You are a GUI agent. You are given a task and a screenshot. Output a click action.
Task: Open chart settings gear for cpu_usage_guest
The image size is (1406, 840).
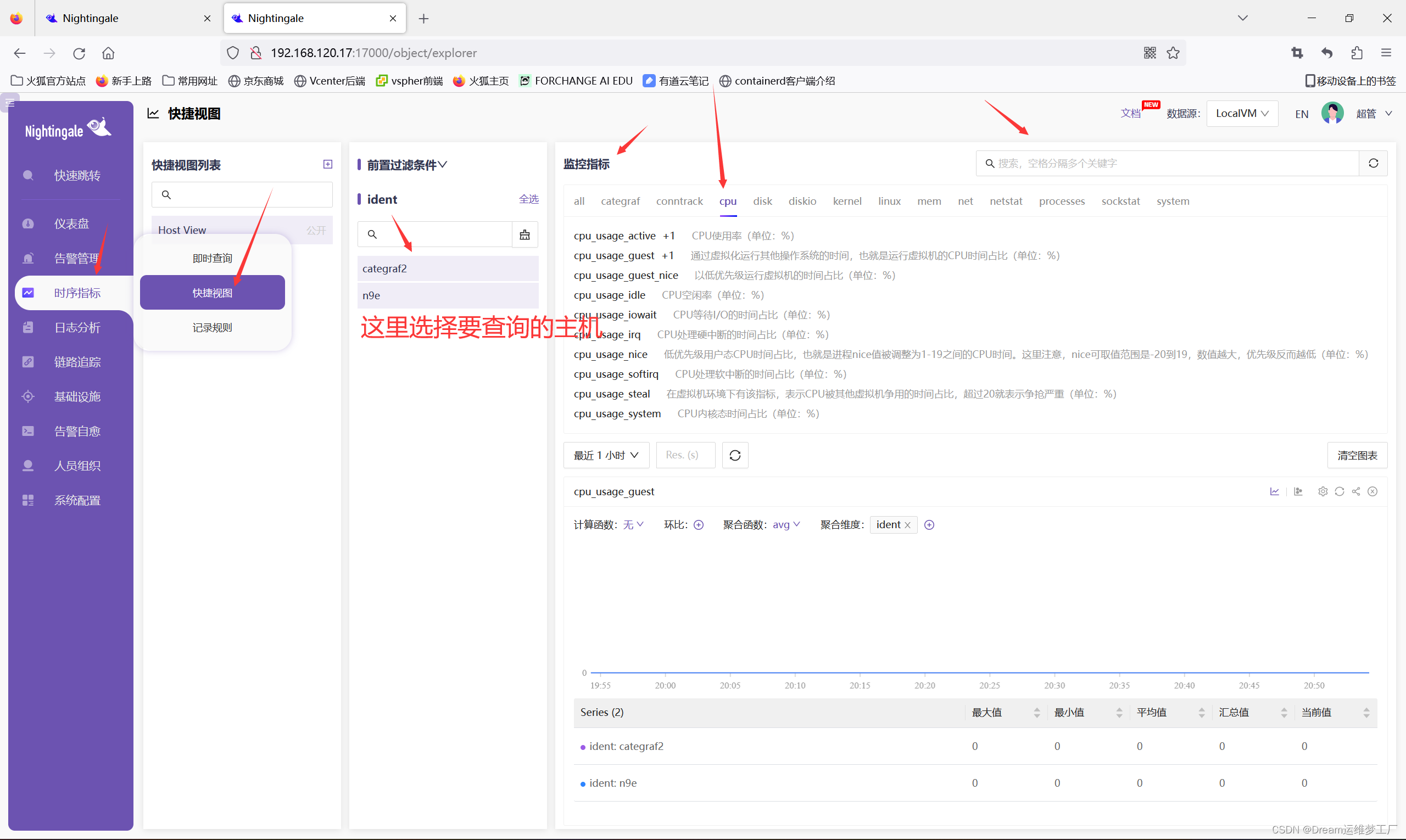[1322, 491]
